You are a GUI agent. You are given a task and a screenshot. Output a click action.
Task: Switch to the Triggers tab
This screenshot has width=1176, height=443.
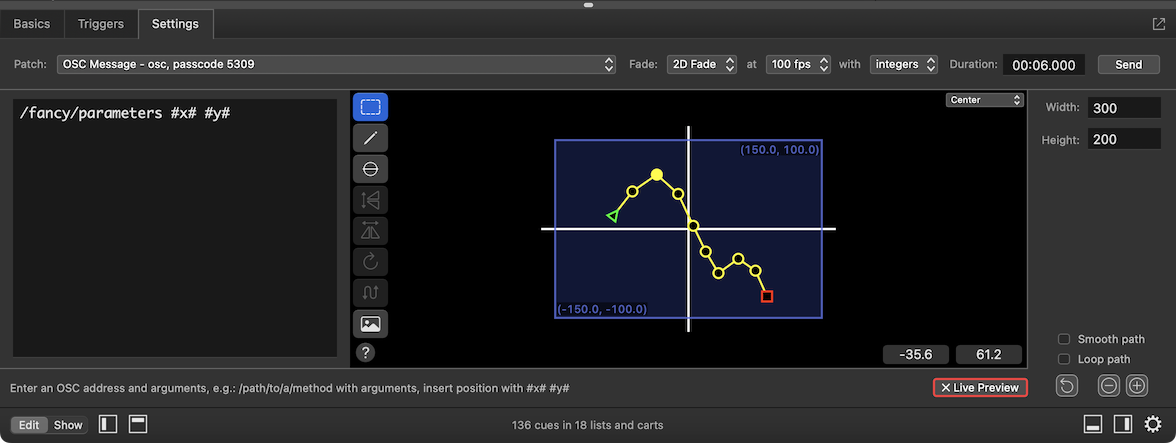click(100, 24)
